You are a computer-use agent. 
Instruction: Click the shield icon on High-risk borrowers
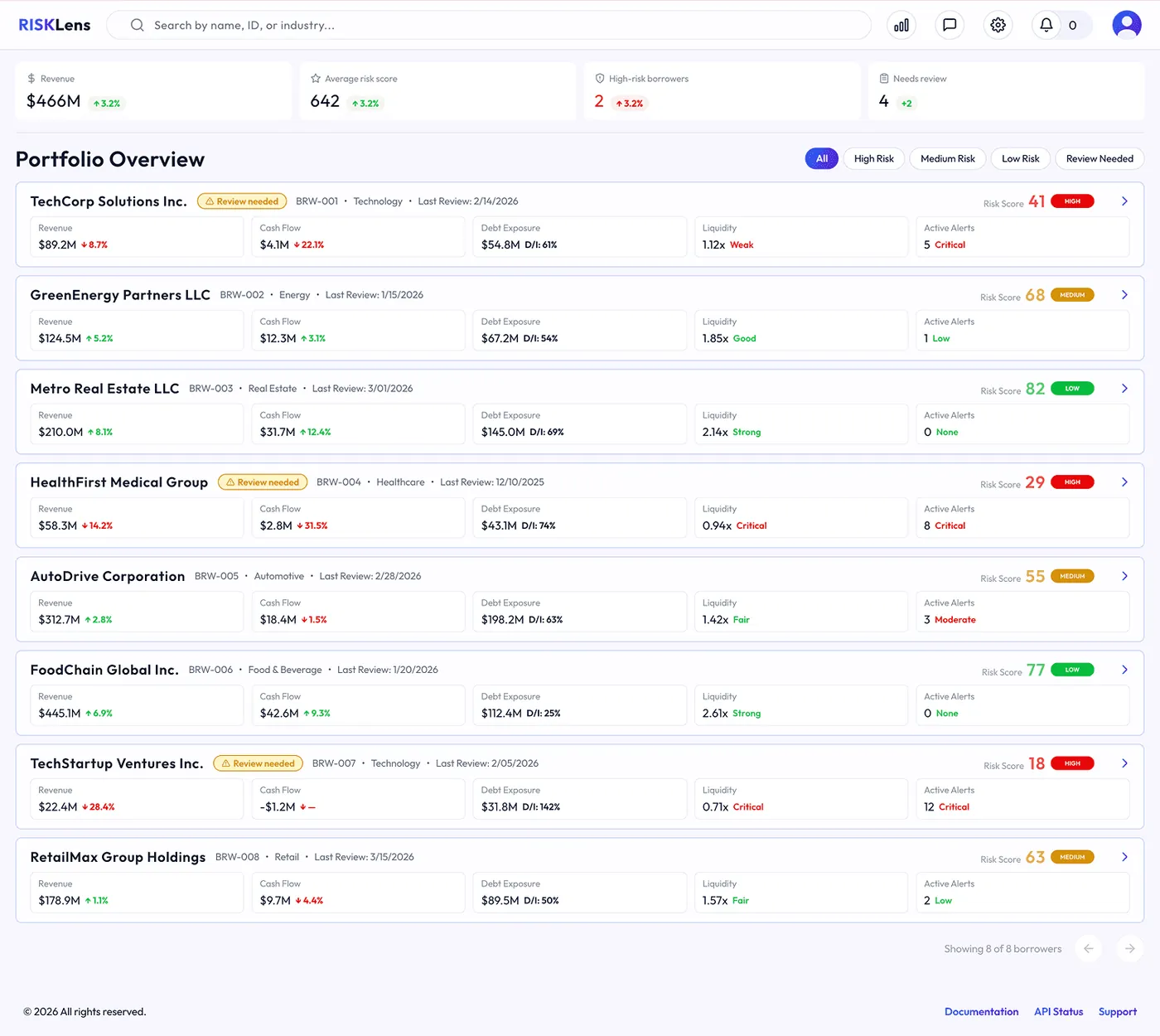pyautogui.click(x=600, y=79)
